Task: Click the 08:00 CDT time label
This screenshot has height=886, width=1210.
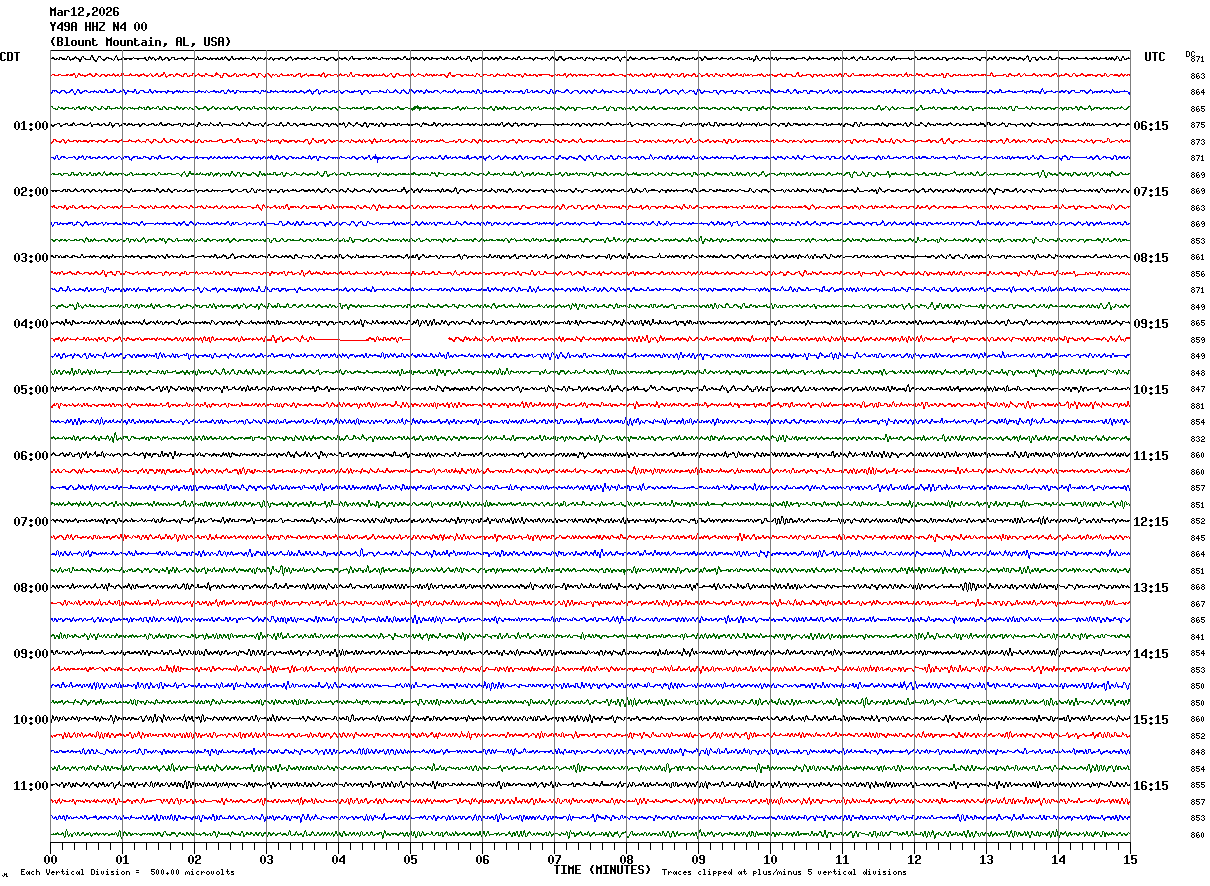Action: (31, 588)
